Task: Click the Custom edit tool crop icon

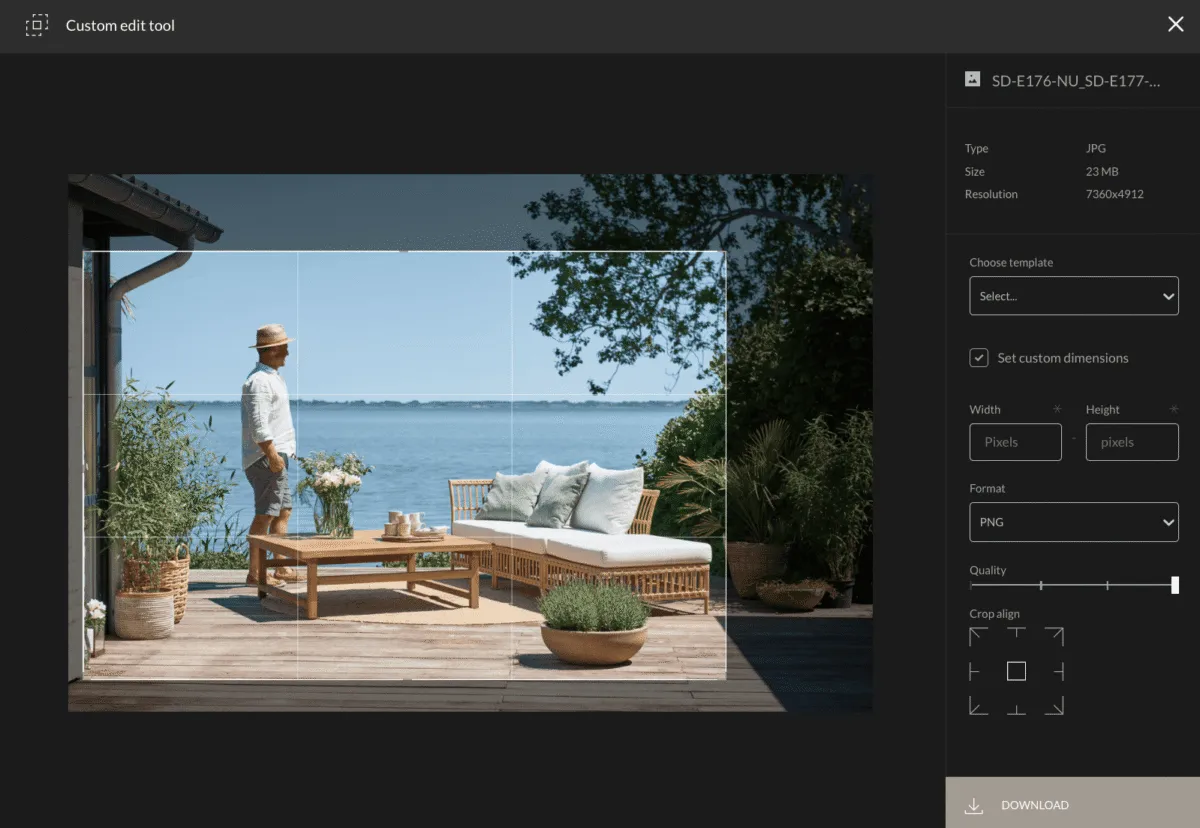Action: [36, 25]
